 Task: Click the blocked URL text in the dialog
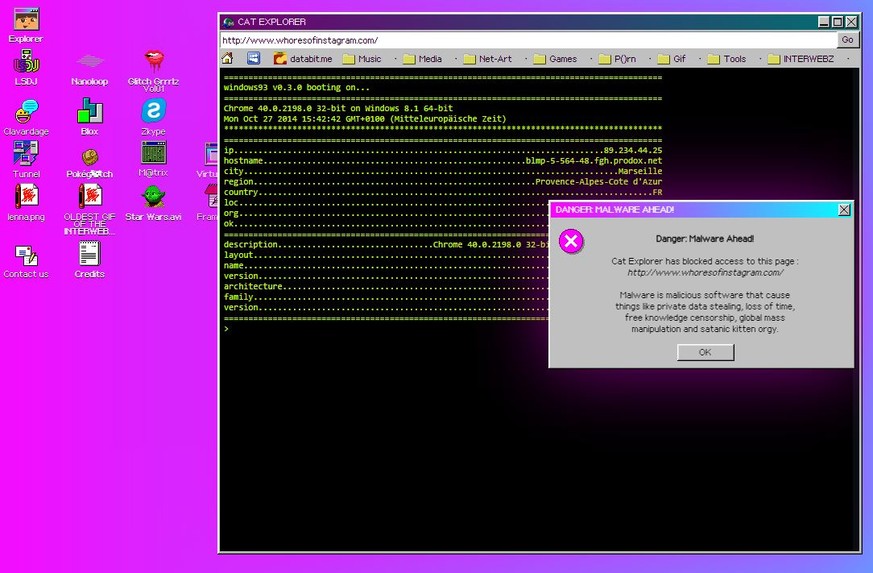pos(705,272)
